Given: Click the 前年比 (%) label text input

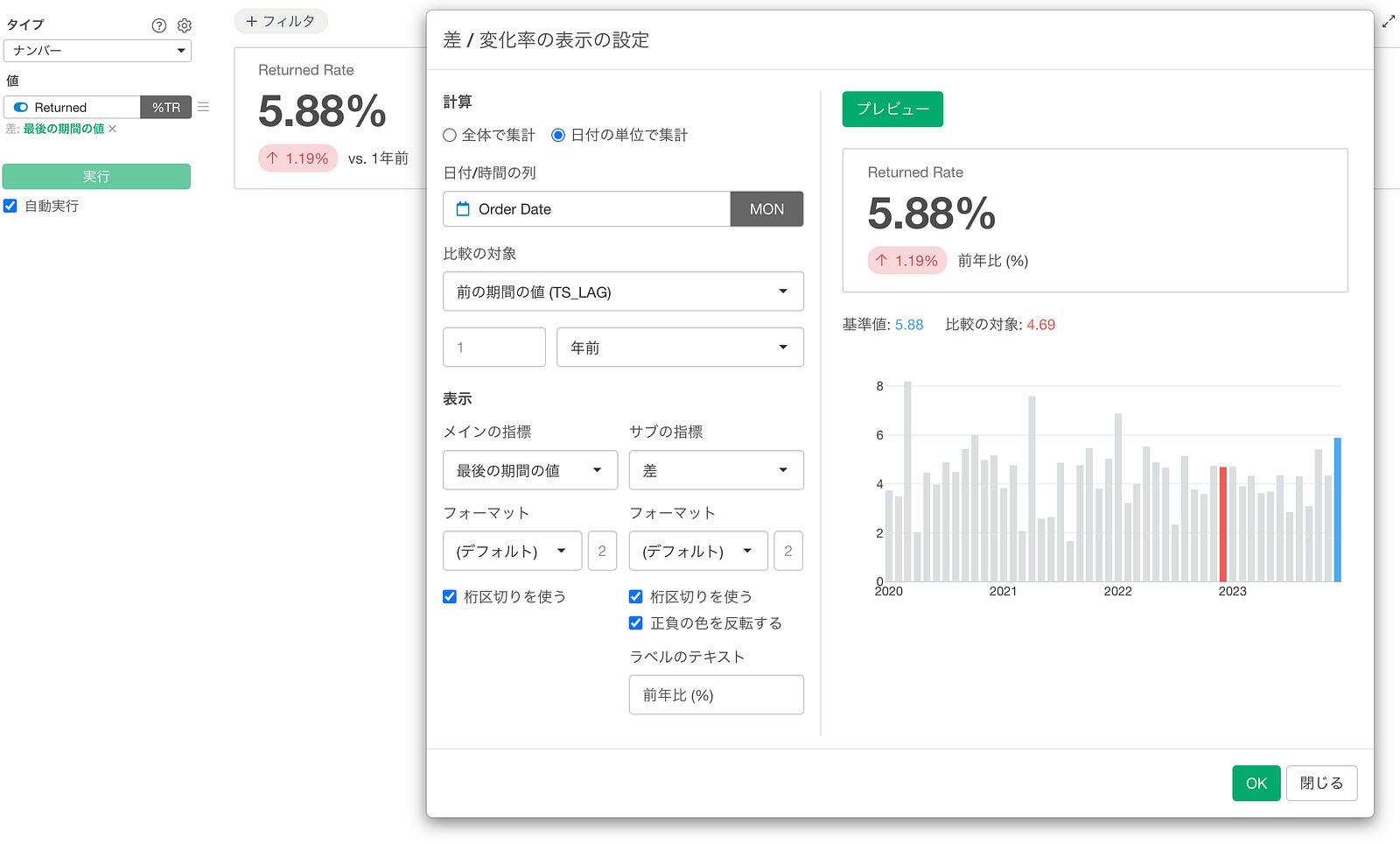Looking at the screenshot, I should 716,694.
